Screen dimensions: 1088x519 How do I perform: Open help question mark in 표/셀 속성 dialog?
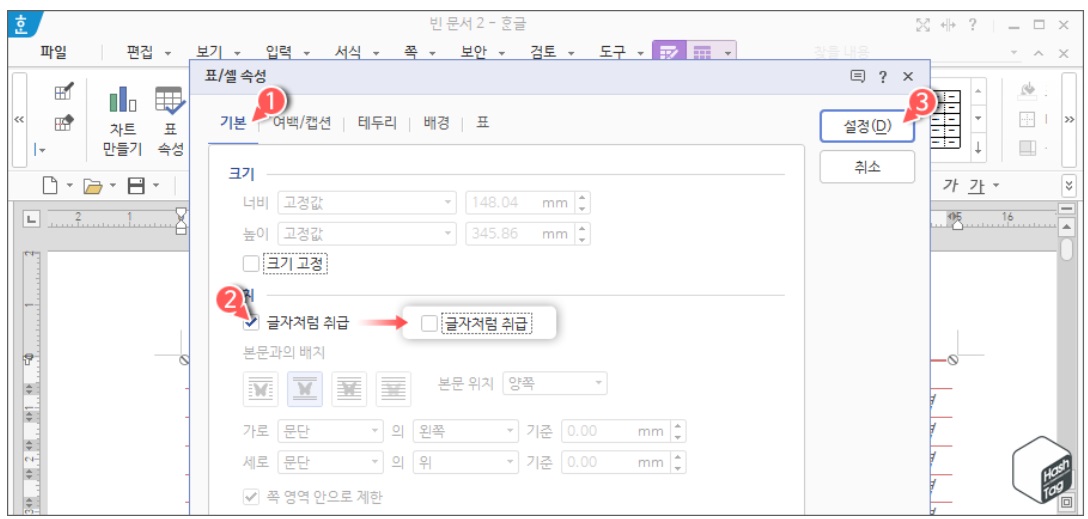tap(883, 77)
